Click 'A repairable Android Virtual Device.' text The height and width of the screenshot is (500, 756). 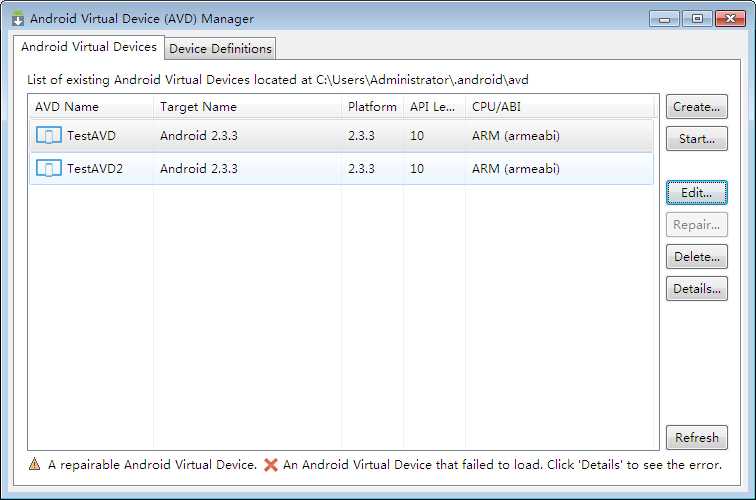(x=152, y=465)
